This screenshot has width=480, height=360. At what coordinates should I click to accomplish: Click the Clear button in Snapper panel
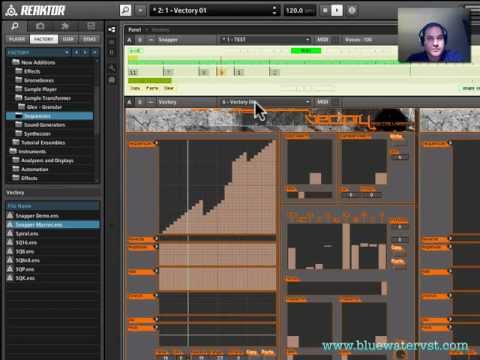click(x=169, y=88)
